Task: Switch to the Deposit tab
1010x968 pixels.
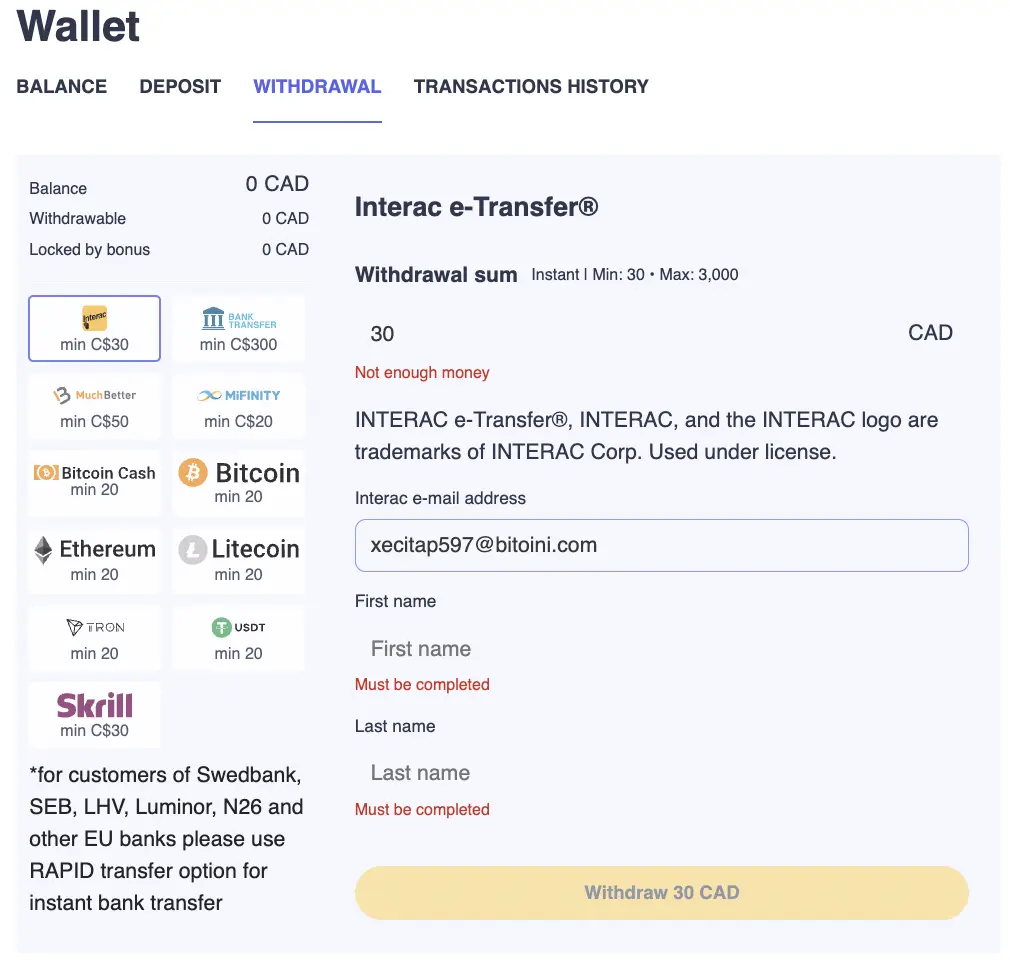Action: coord(180,87)
